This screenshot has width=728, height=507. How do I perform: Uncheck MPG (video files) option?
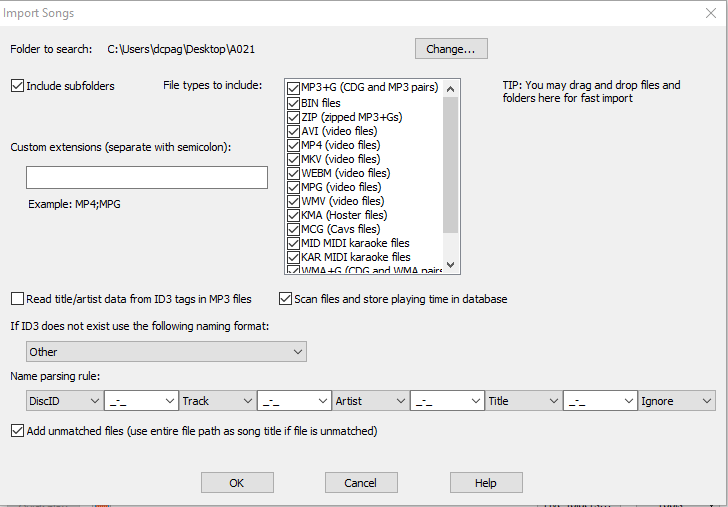tap(293, 187)
